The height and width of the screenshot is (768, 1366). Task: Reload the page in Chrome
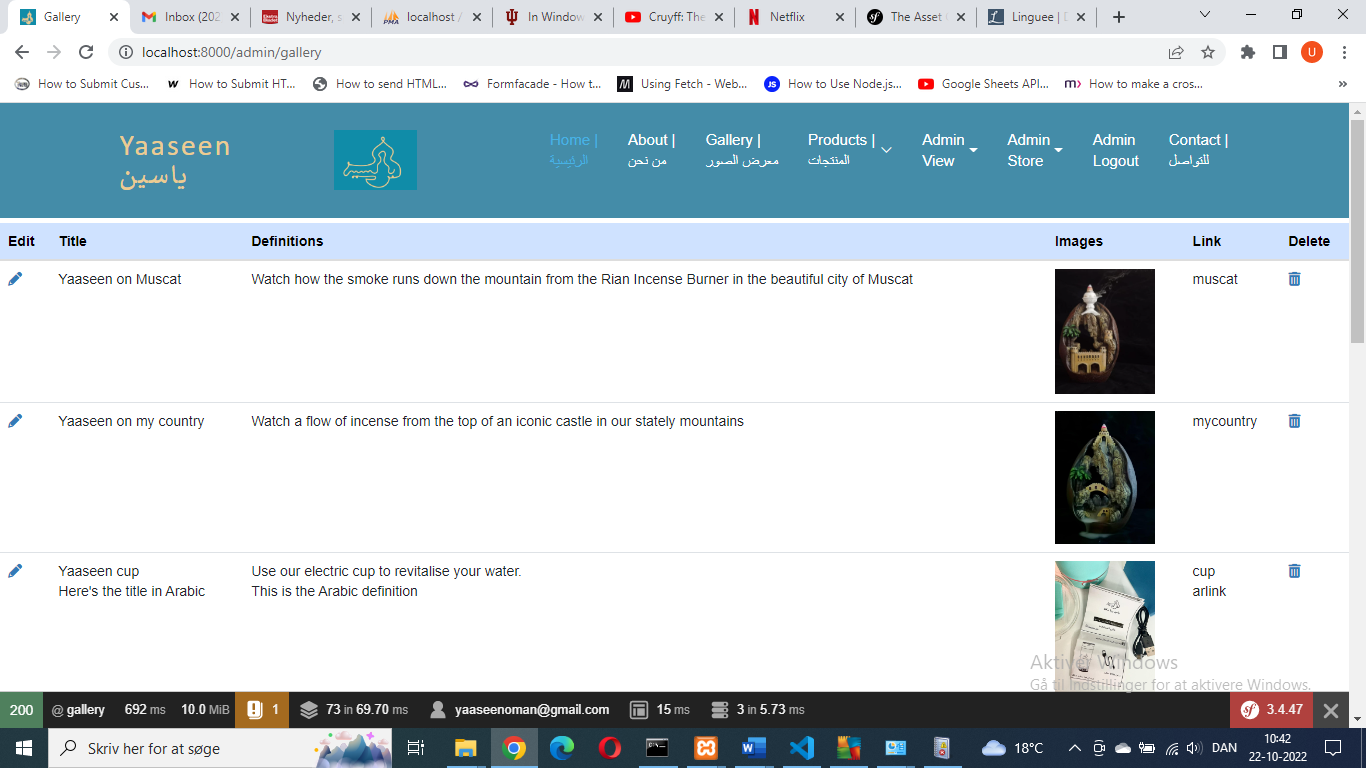pyautogui.click(x=86, y=52)
